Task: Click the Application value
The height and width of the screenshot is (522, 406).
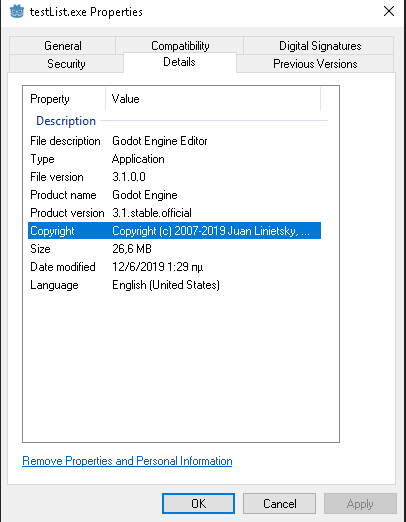Action: pyautogui.click(x=138, y=159)
